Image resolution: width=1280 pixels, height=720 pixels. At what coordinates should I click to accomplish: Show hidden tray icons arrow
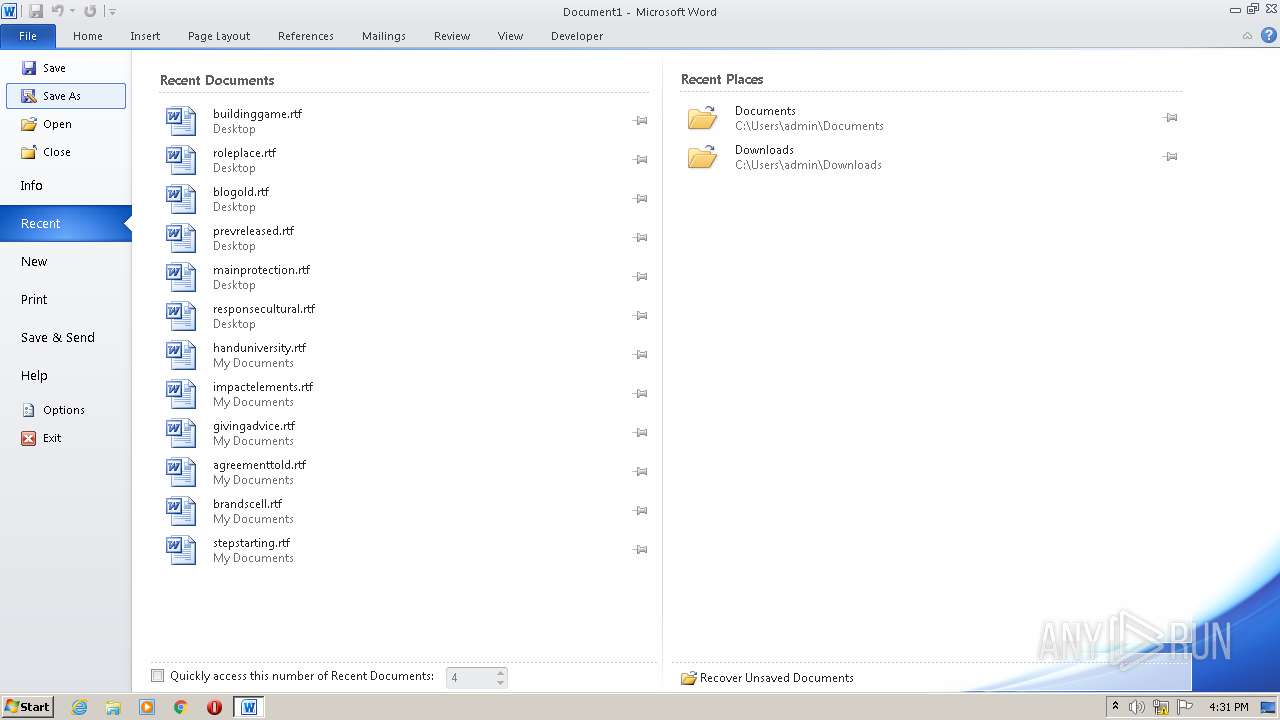tap(1115, 707)
